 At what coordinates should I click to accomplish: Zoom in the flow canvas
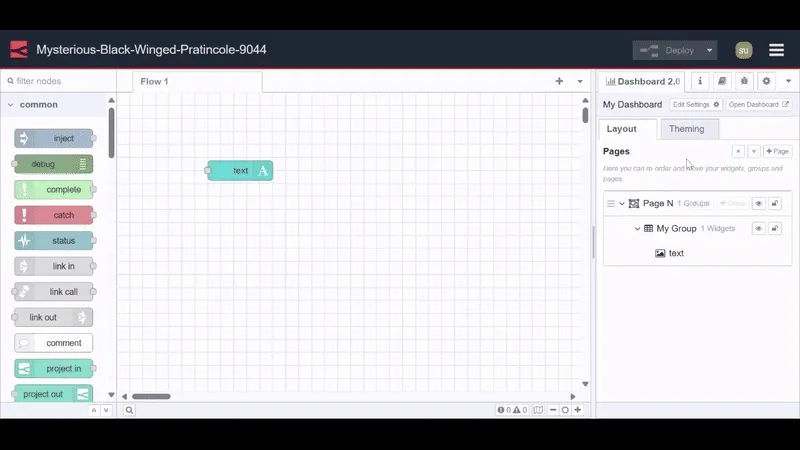(x=578, y=410)
